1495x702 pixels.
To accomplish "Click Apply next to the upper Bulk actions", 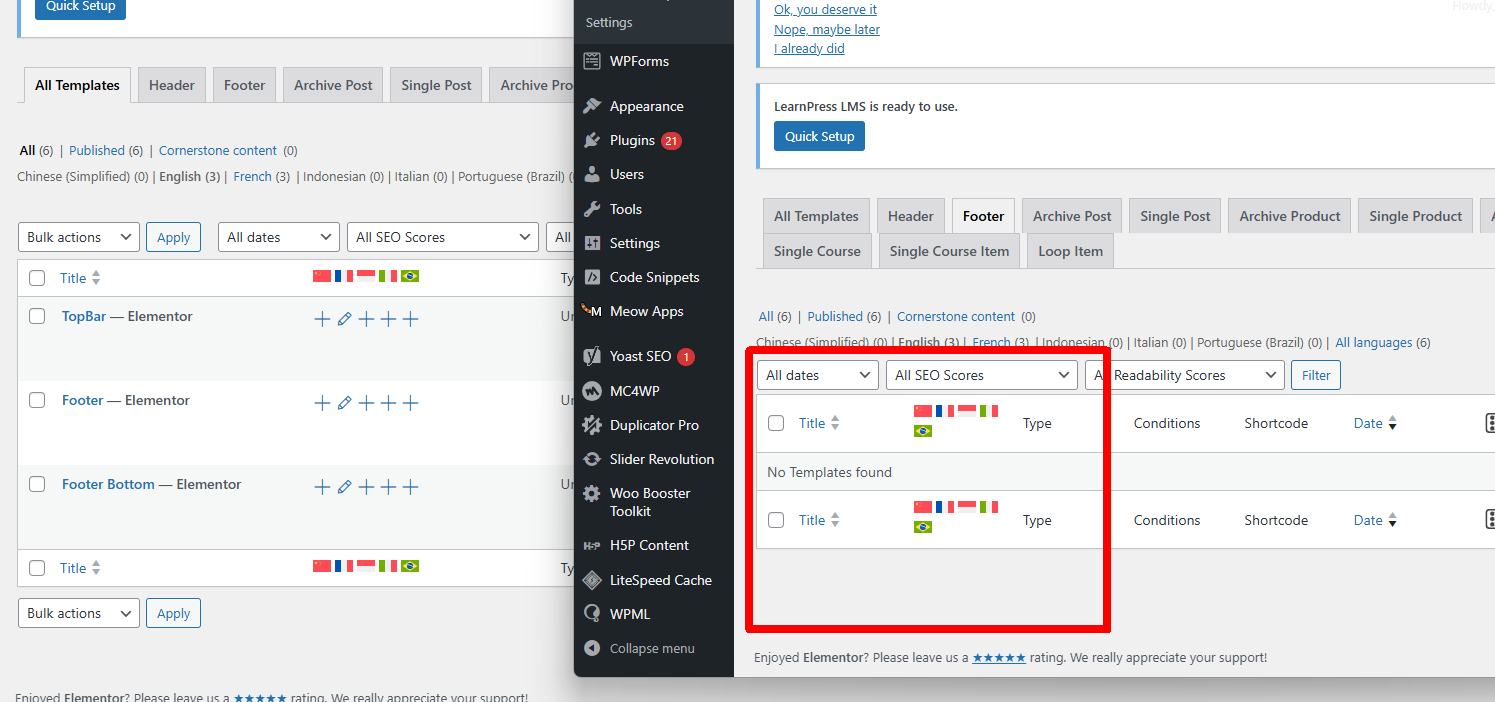I will (173, 237).
